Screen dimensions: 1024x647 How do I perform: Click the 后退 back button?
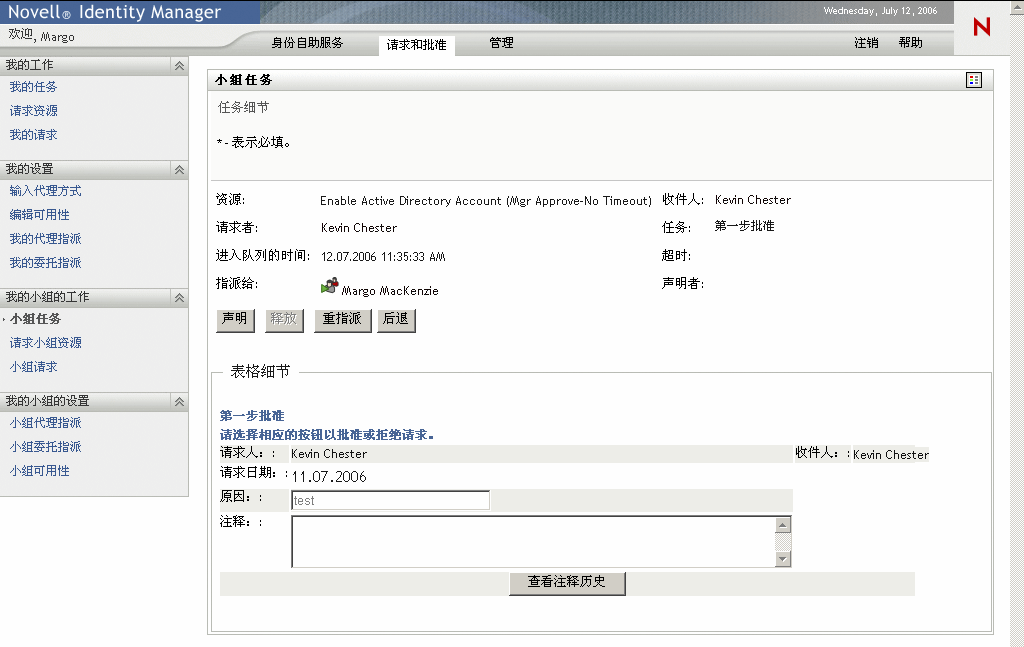(396, 320)
